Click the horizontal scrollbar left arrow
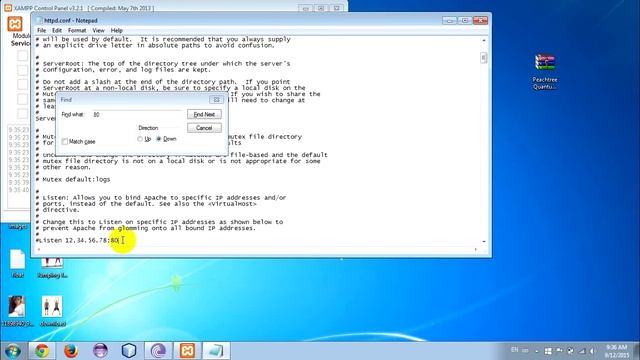Image resolution: width=640 pixels, height=360 pixels. coord(39,249)
